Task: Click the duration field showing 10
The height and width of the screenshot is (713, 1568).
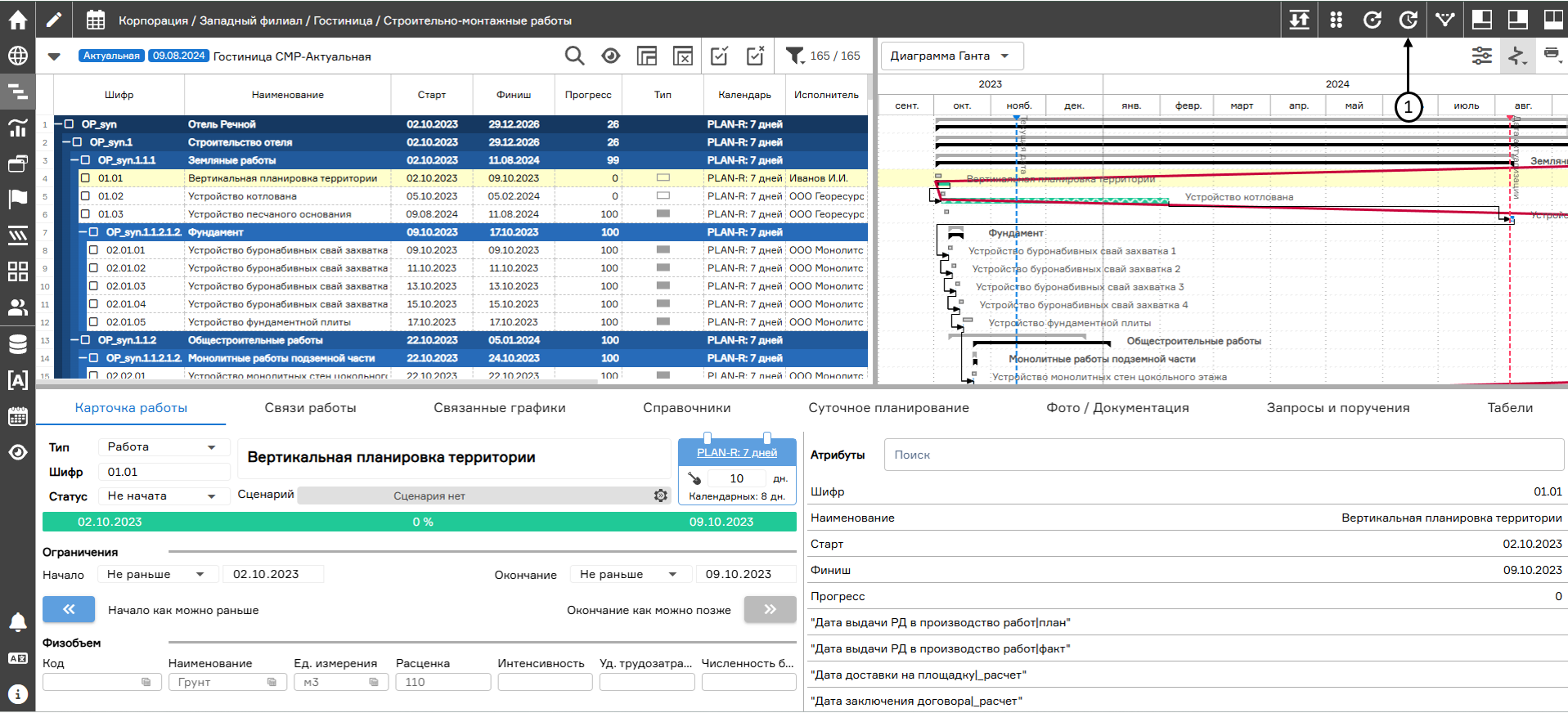Action: tap(737, 478)
